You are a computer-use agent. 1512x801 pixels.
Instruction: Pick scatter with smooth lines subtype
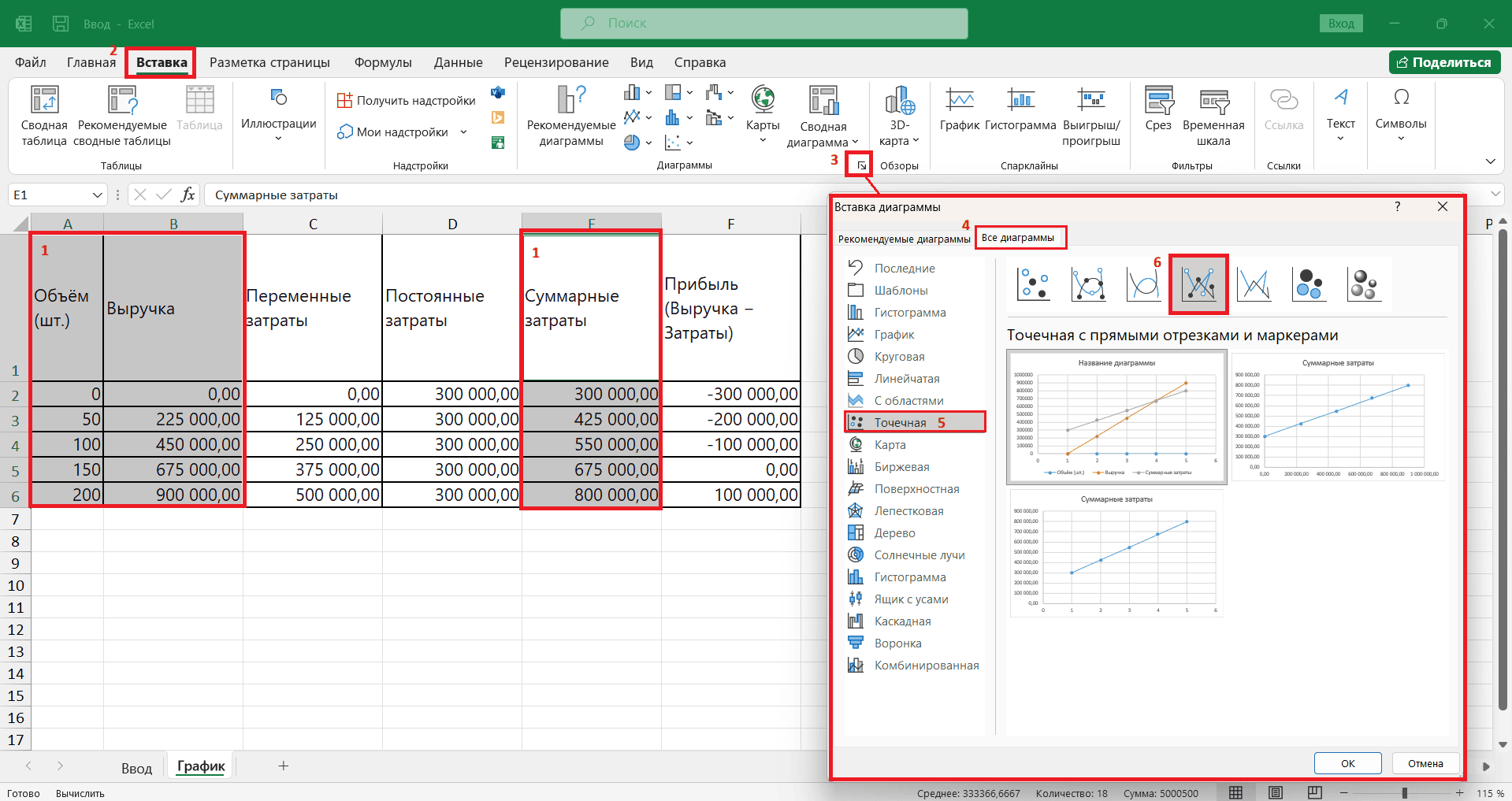1143,284
